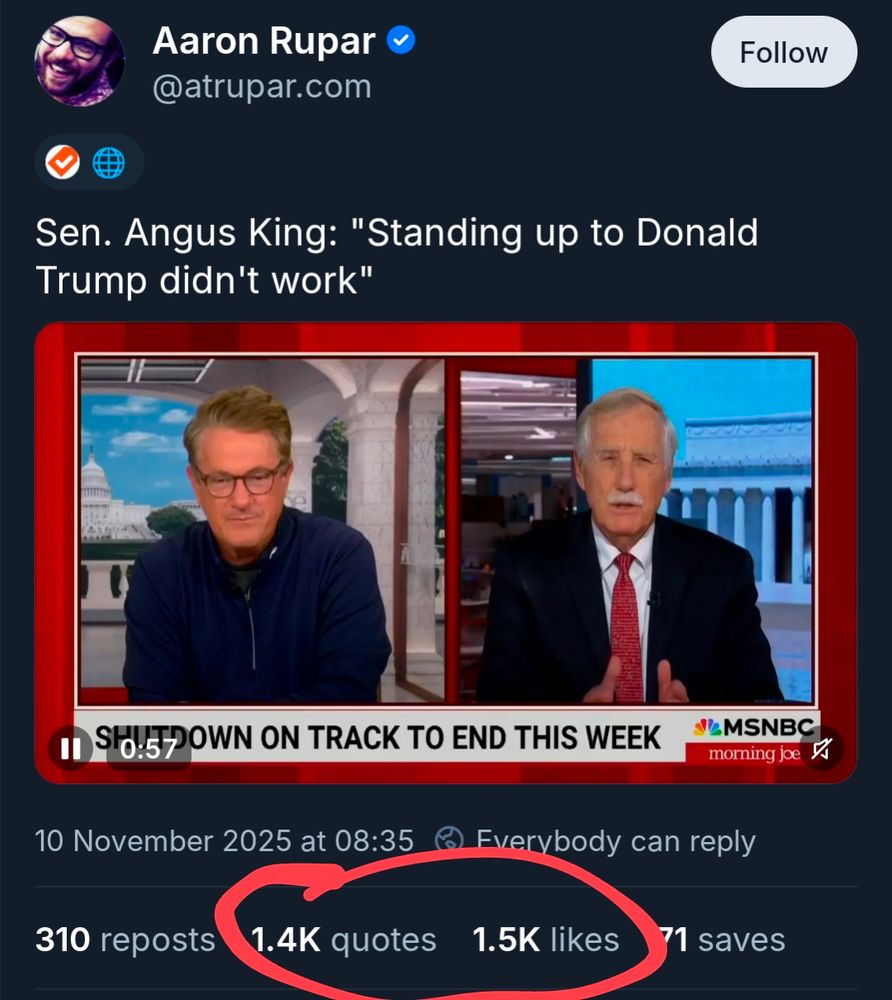Open the 1.4K quotes list
This screenshot has height=1000, width=892.
[x=344, y=939]
